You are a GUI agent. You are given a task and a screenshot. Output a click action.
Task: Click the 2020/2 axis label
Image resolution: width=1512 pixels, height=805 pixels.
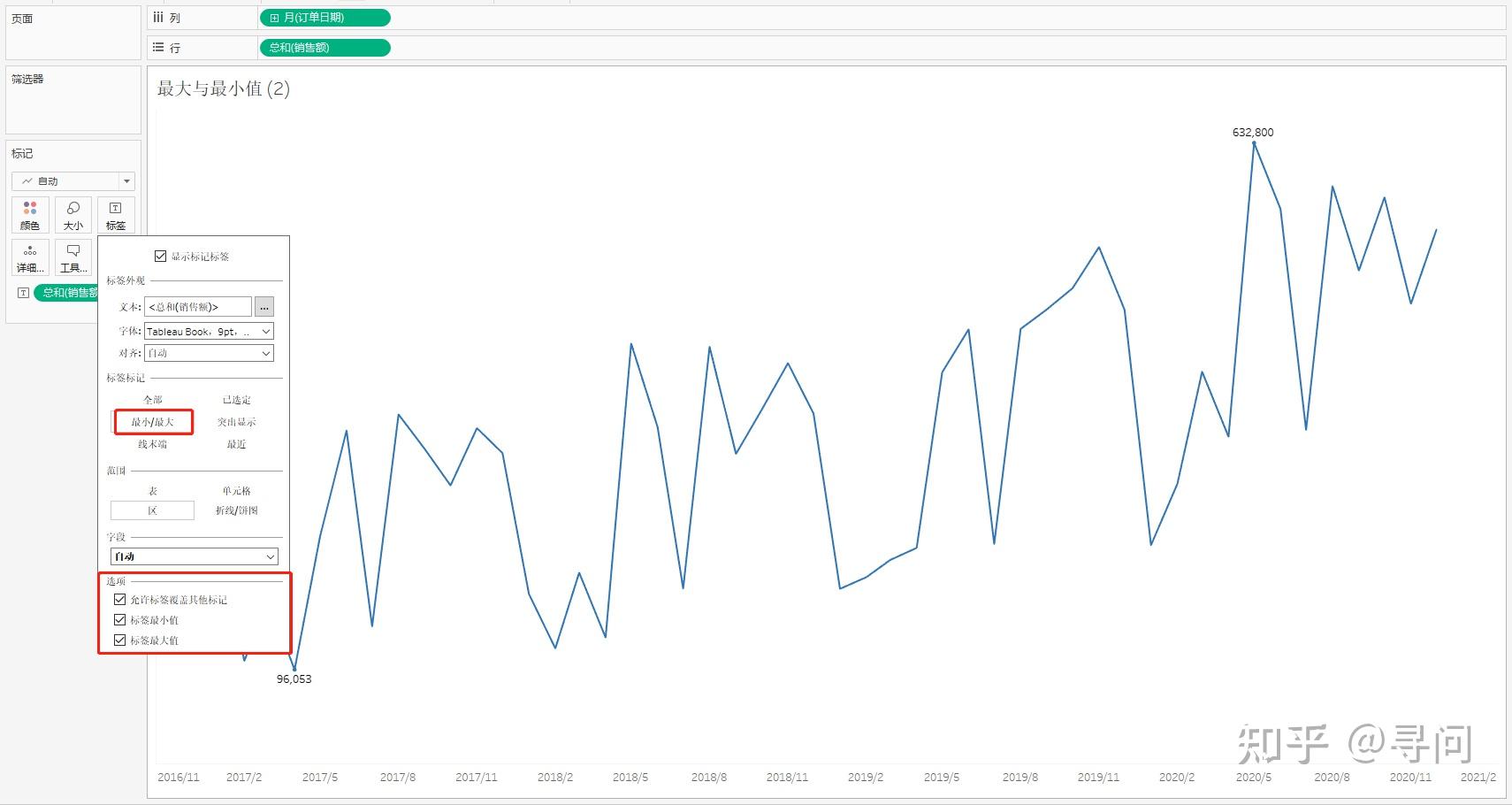click(x=1177, y=778)
